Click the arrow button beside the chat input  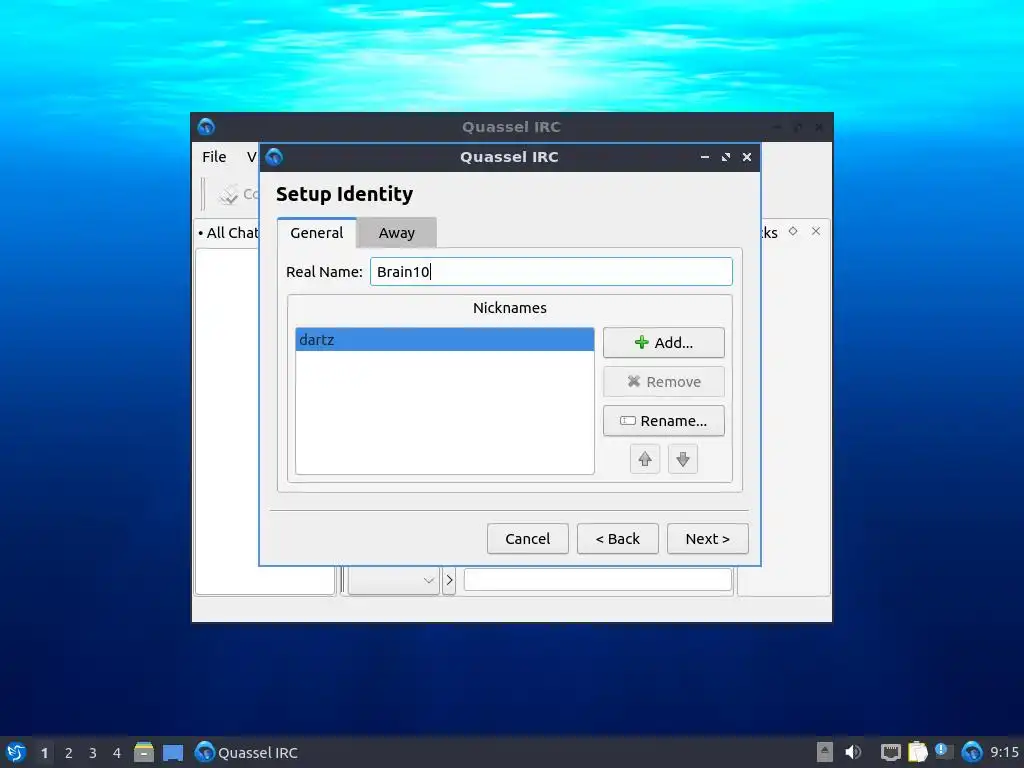(449, 580)
